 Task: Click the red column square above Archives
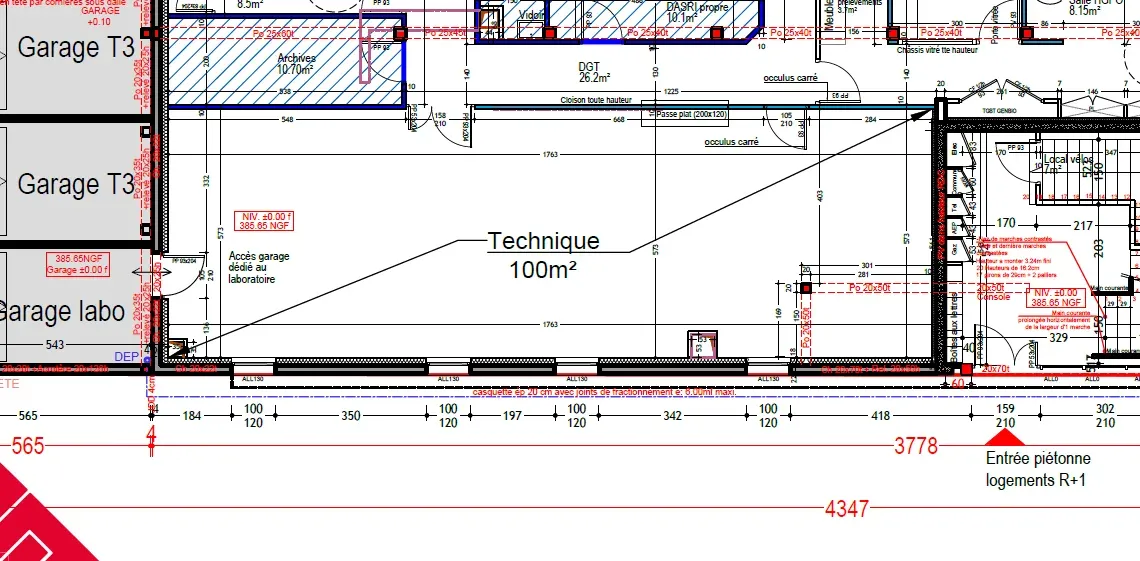pos(399,33)
